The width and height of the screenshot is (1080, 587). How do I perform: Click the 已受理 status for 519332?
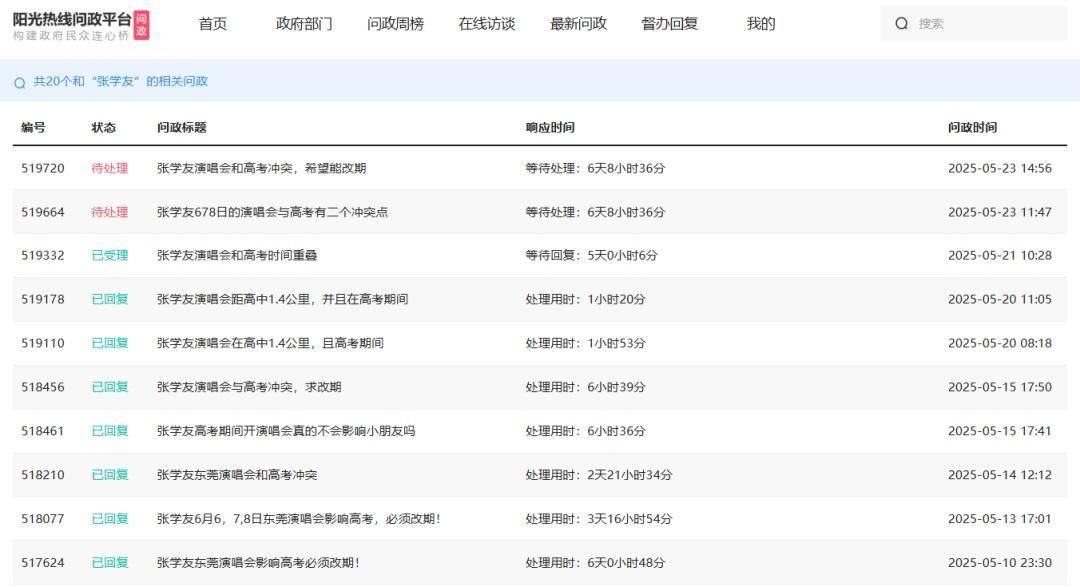[110, 256]
